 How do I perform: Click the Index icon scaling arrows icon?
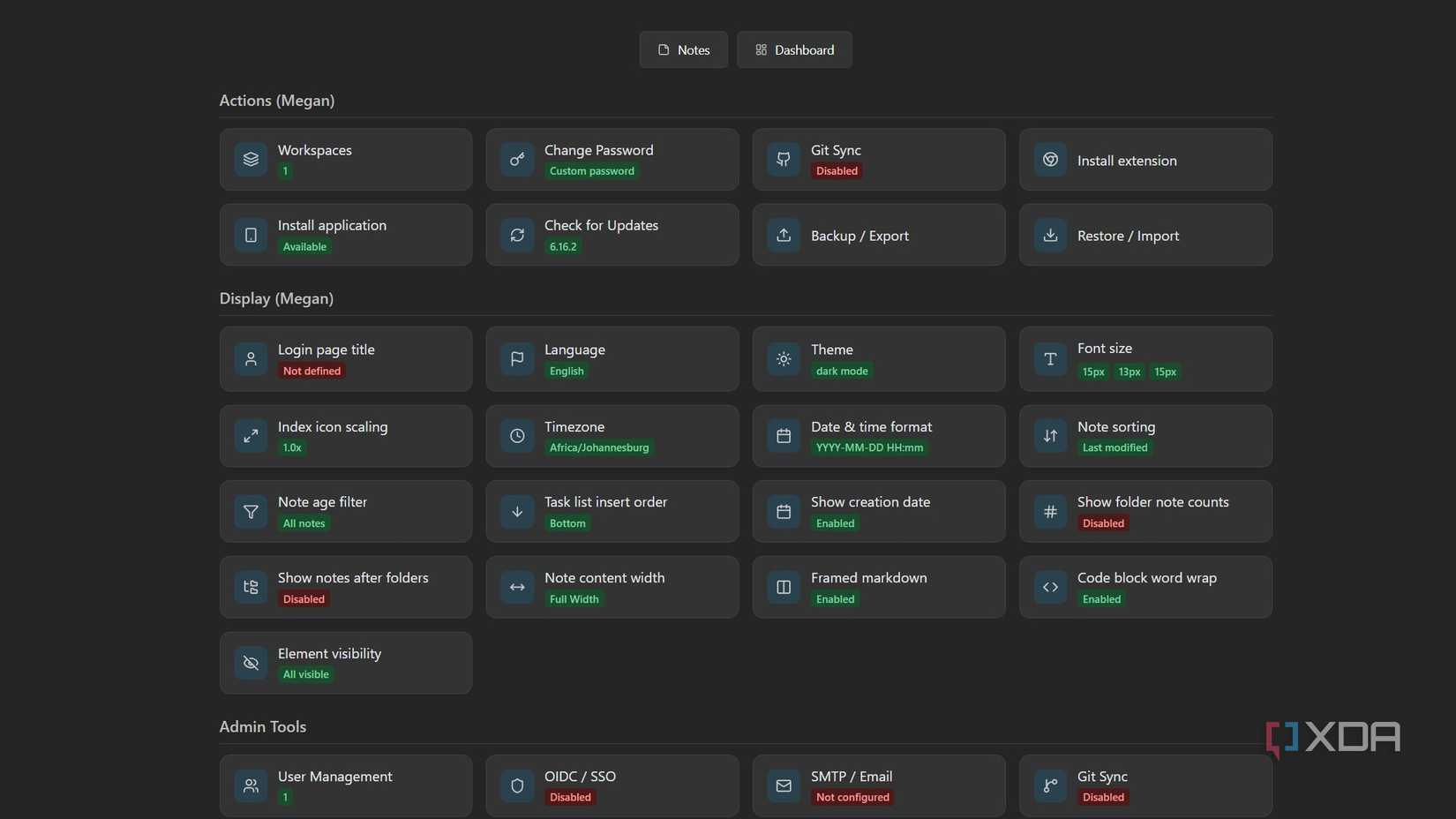(x=251, y=436)
